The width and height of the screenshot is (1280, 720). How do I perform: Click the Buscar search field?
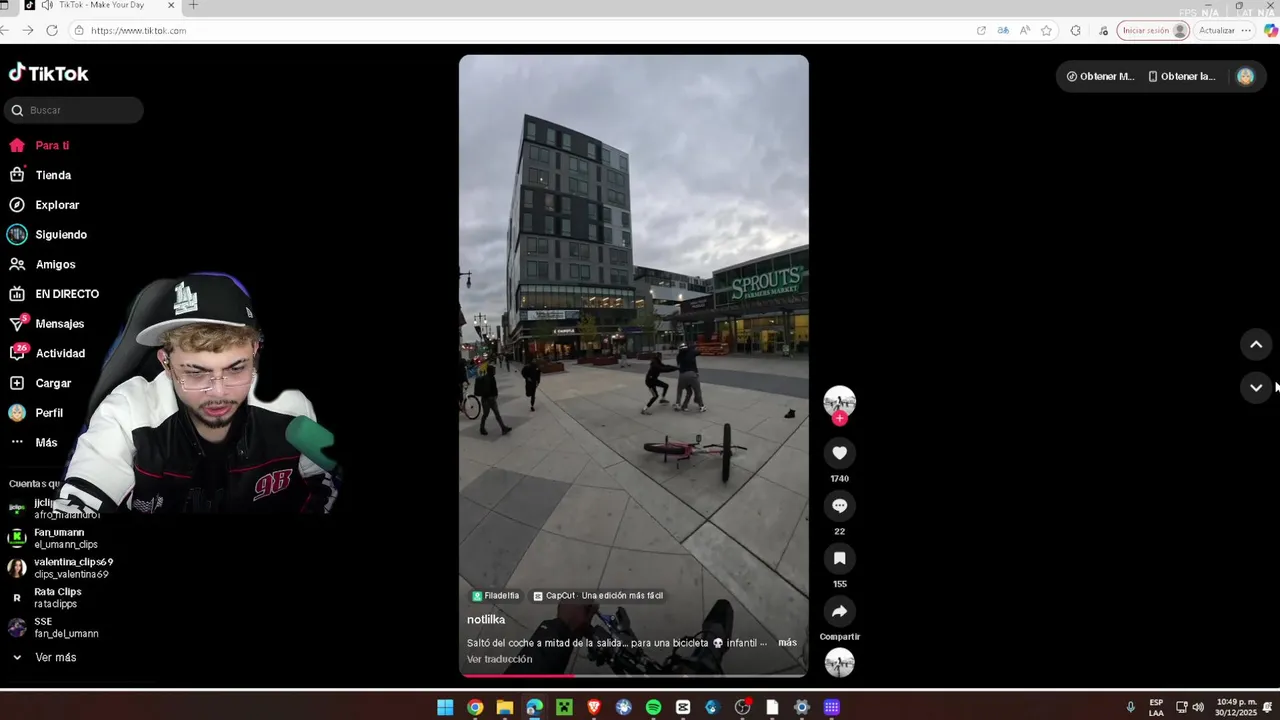[74, 110]
